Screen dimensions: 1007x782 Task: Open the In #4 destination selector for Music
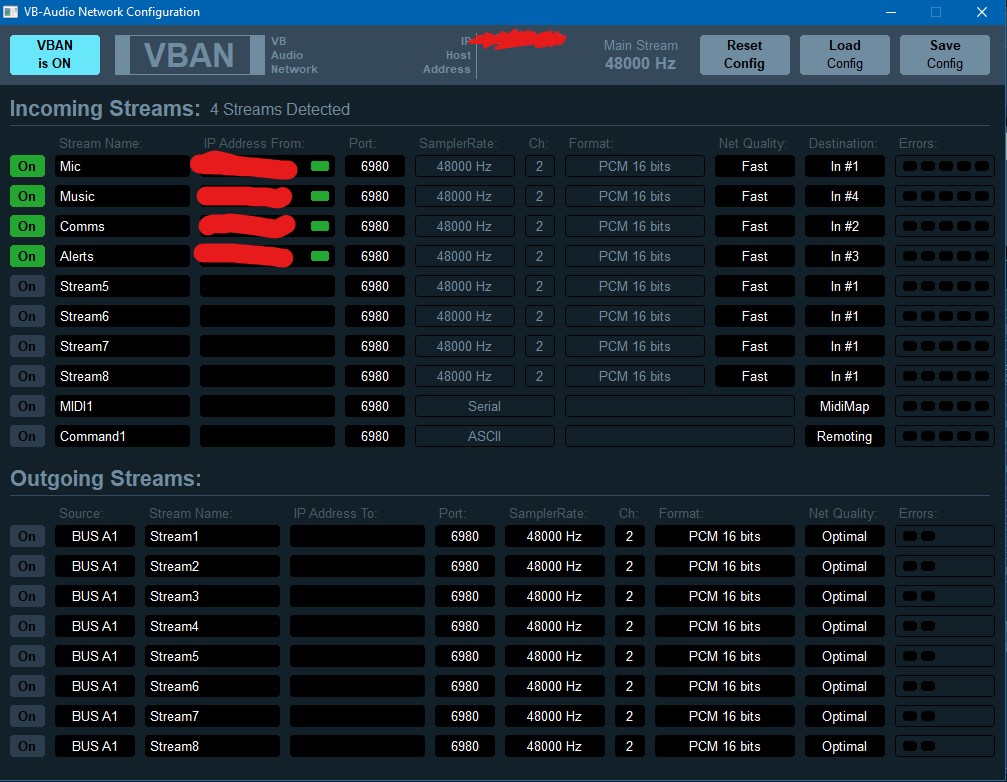point(844,196)
